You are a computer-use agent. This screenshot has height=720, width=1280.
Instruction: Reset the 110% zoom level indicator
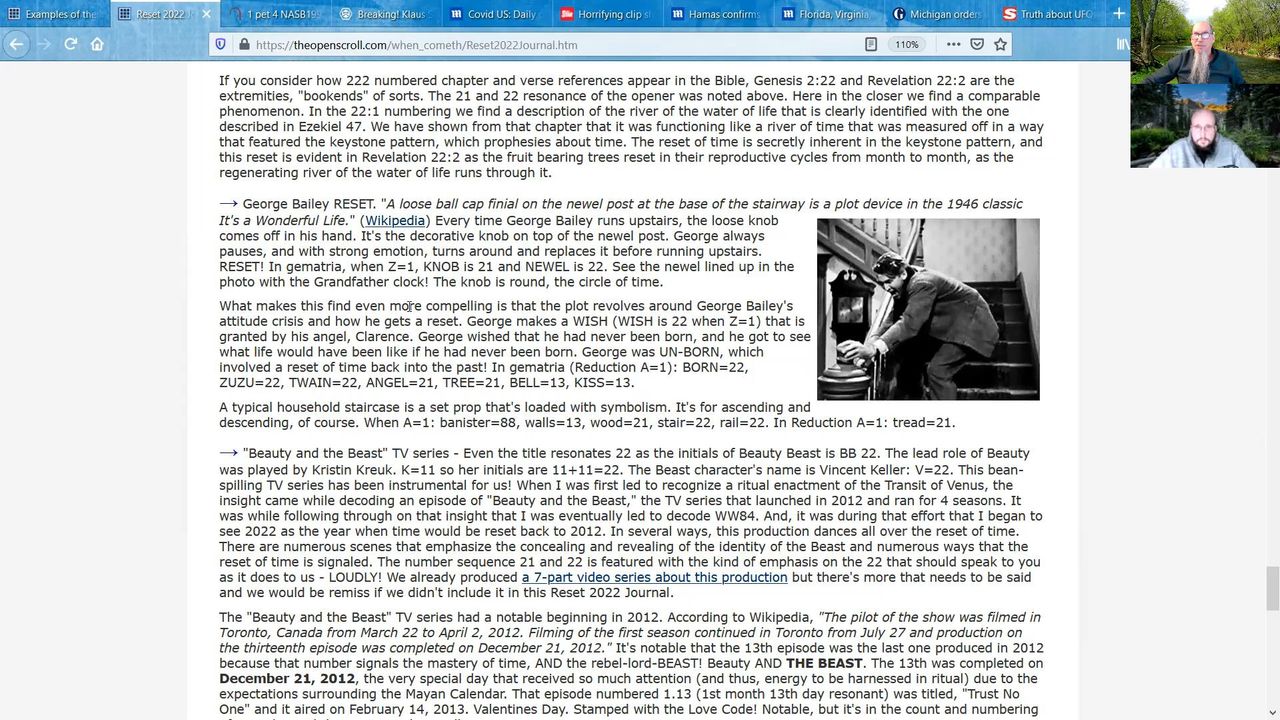point(906,45)
